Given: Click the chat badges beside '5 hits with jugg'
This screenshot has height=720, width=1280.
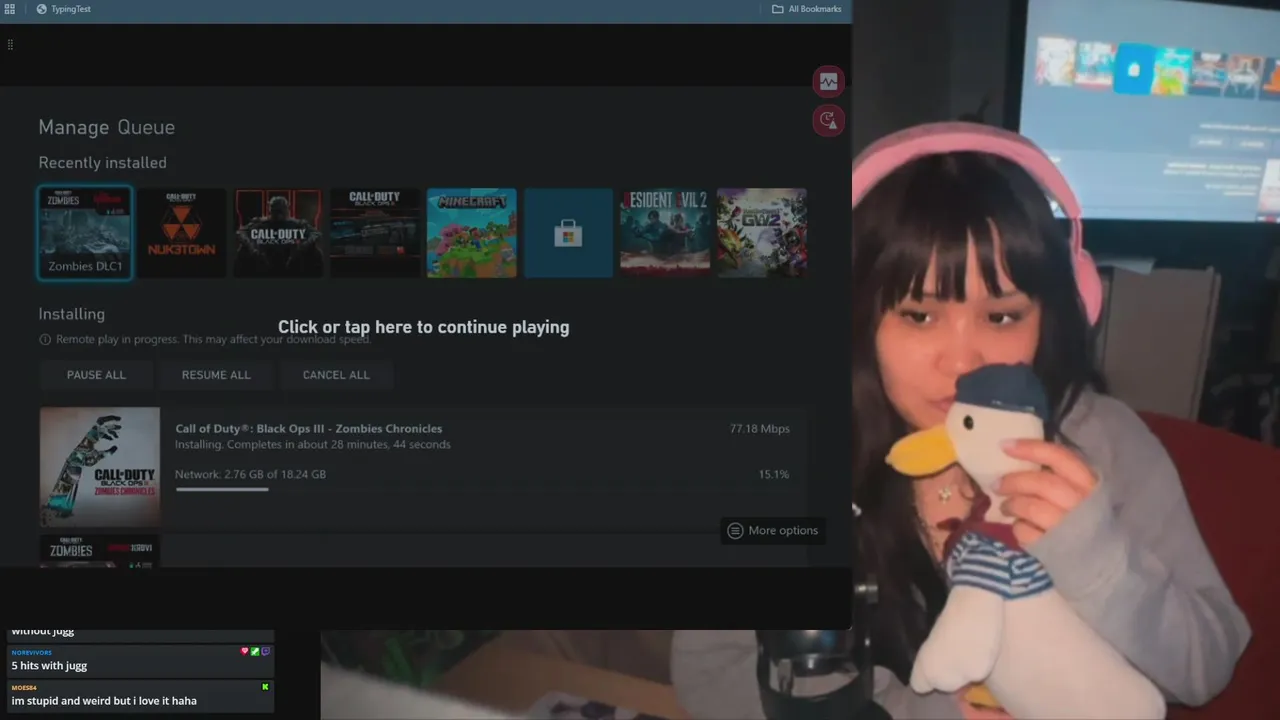Looking at the screenshot, I should point(255,651).
